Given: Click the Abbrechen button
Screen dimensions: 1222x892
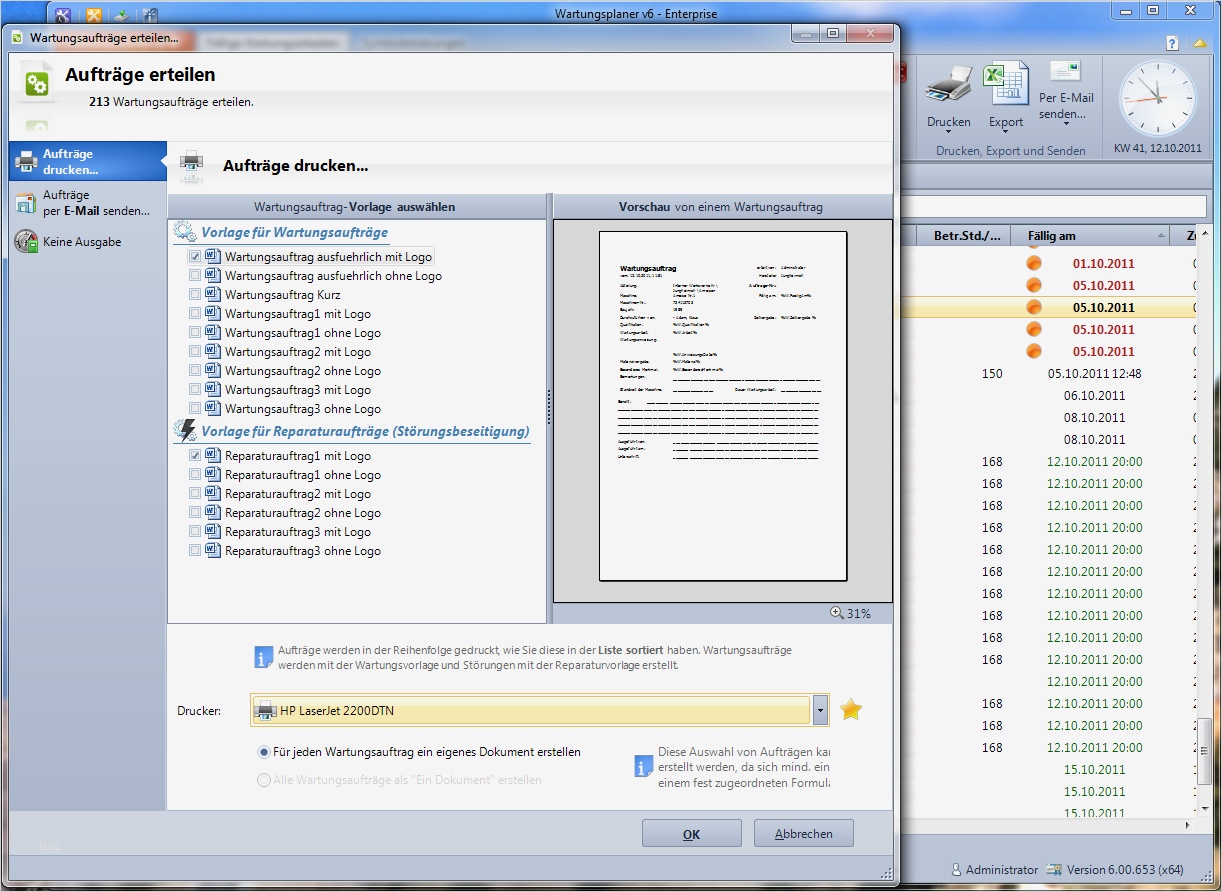Looking at the screenshot, I should (803, 834).
